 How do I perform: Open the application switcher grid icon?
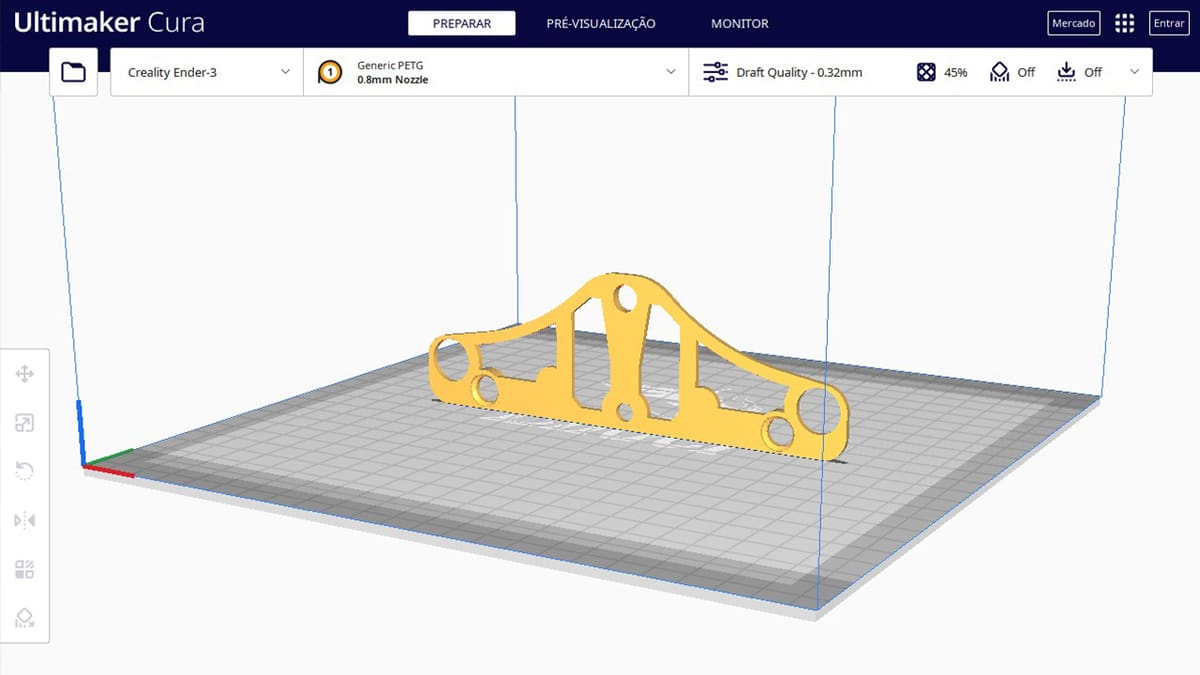(1124, 24)
